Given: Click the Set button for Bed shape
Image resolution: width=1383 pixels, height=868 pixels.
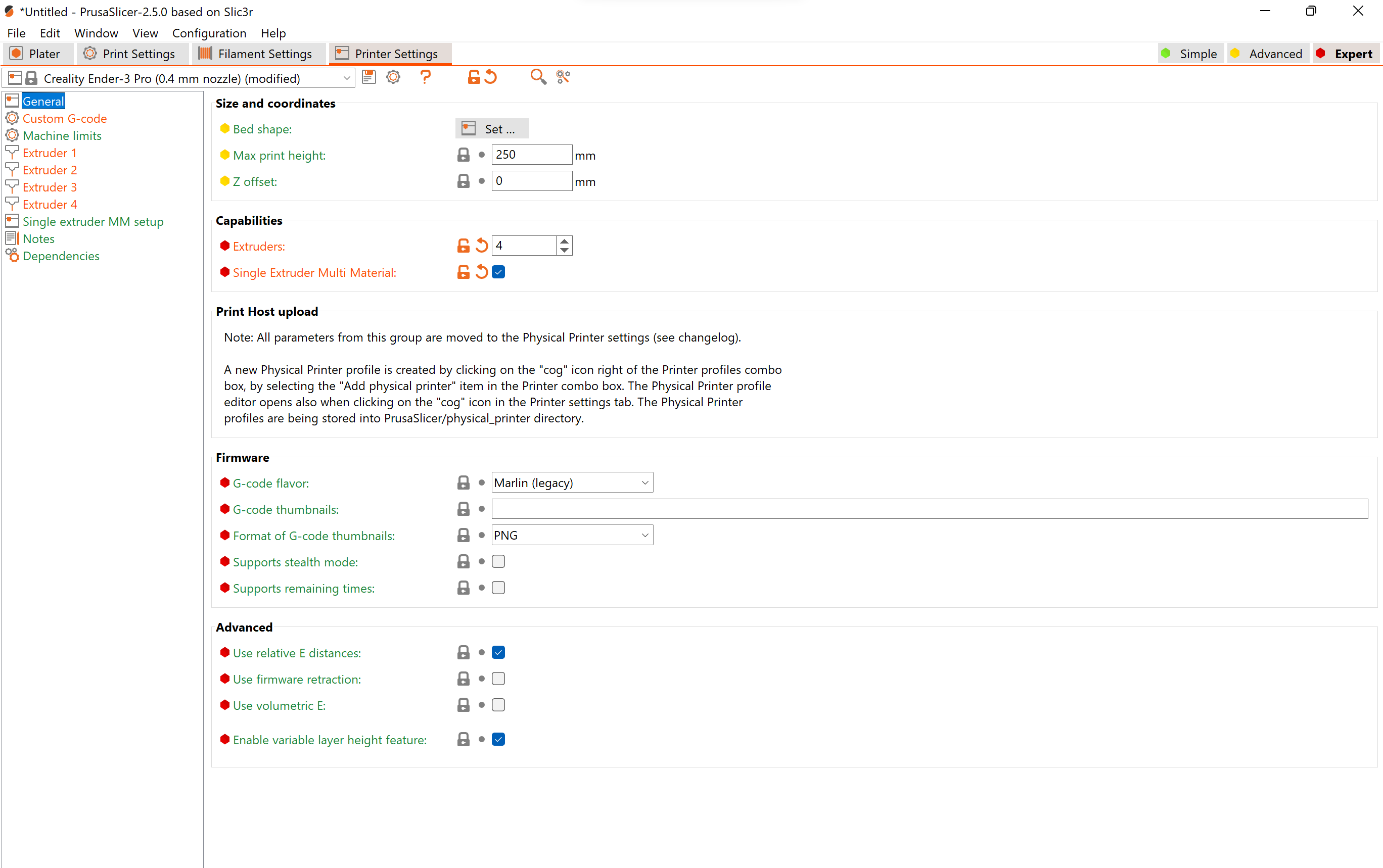Looking at the screenshot, I should (492, 128).
